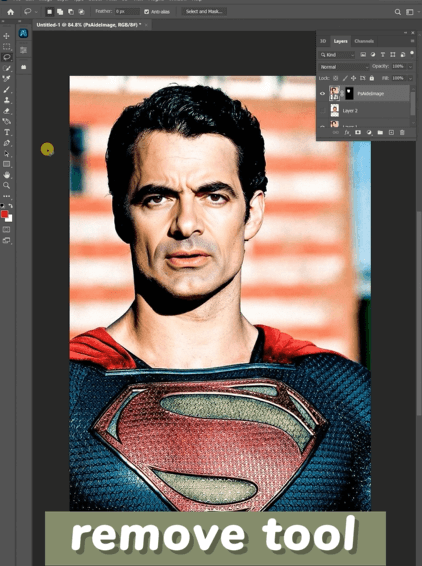Select the PsAideImage layer mask thumbnail
The image size is (422, 566).
pyautogui.click(x=349, y=93)
